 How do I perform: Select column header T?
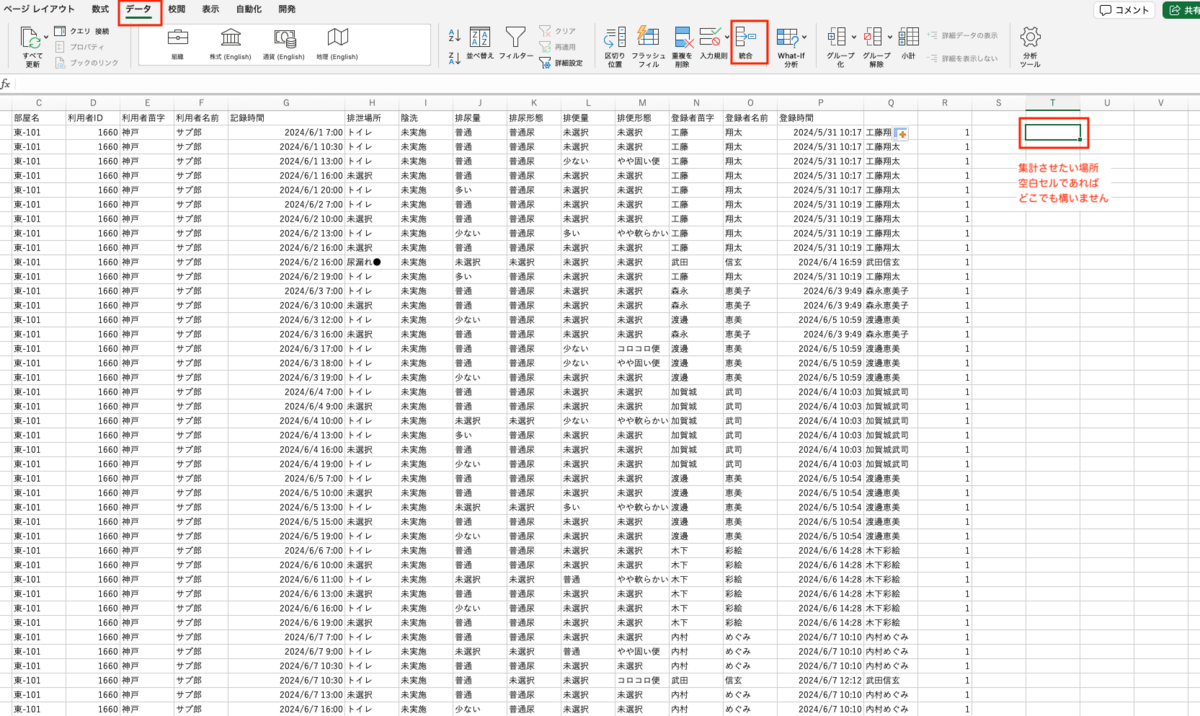pos(1053,102)
